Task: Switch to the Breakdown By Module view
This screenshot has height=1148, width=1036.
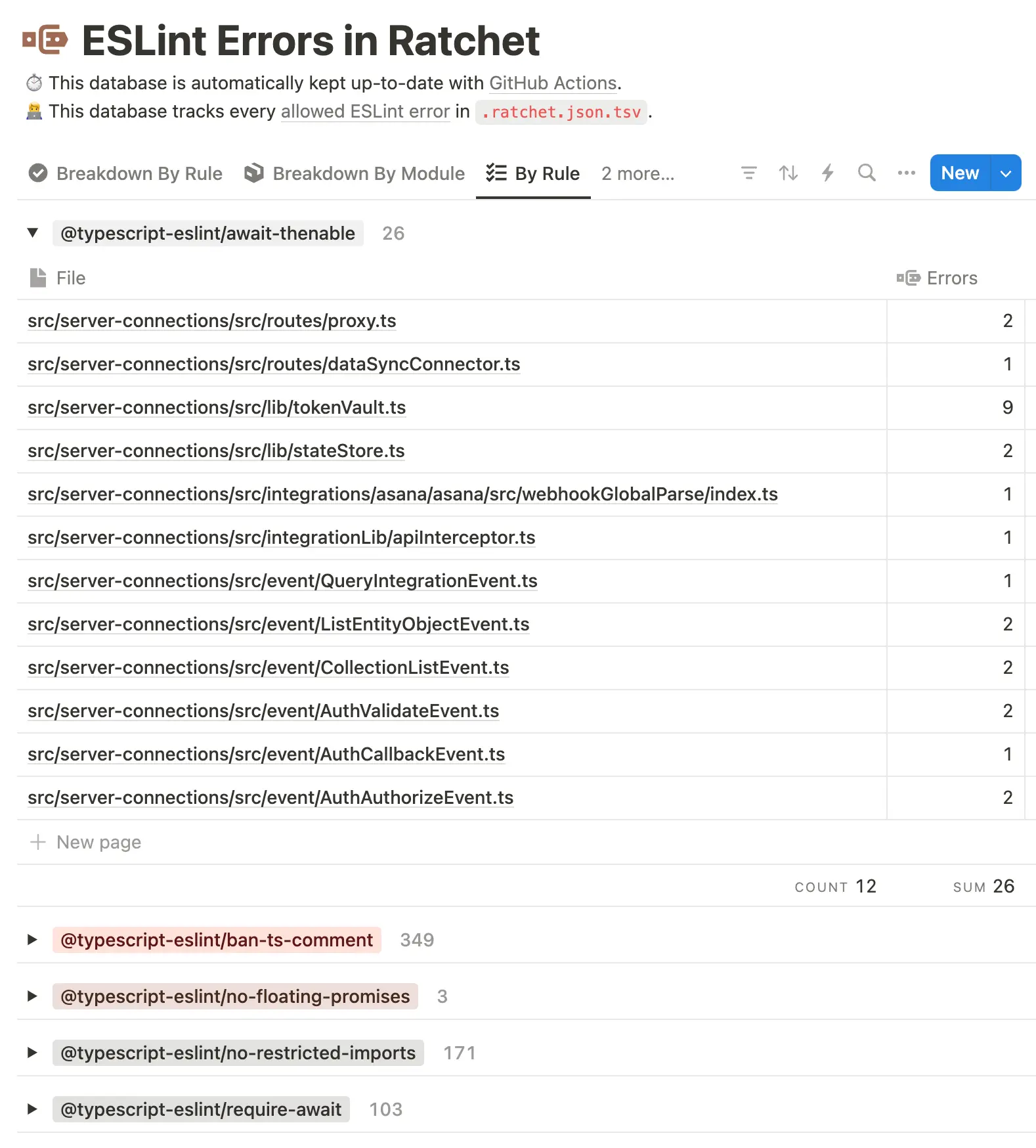Action: pos(368,173)
